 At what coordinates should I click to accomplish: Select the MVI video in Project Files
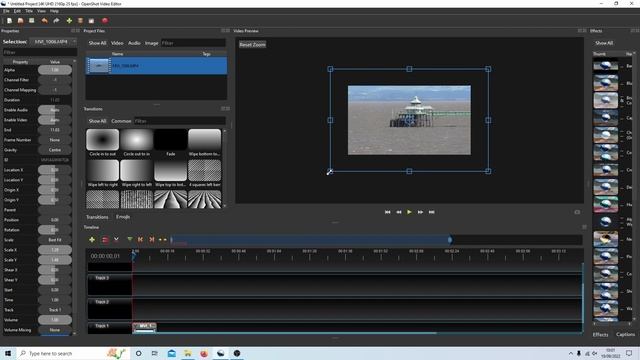pyautogui.click(x=156, y=66)
